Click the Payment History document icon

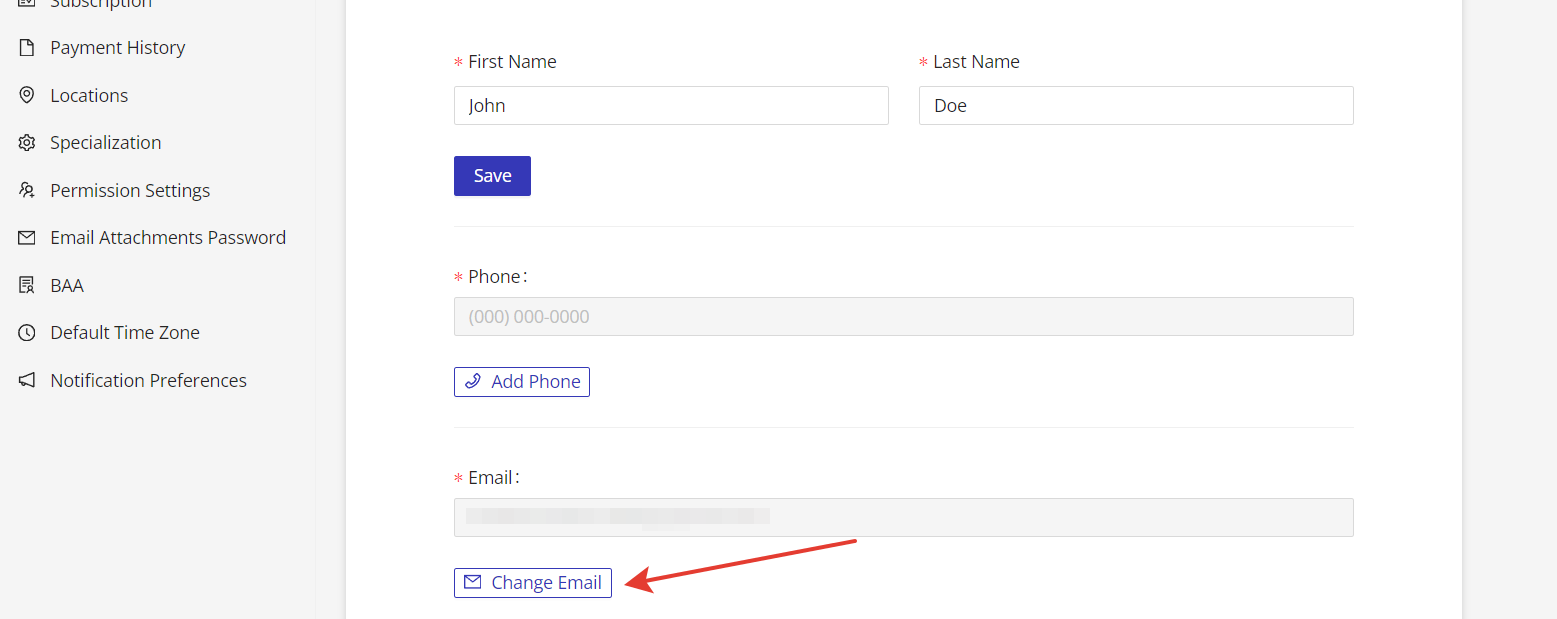click(x=27, y=48)
